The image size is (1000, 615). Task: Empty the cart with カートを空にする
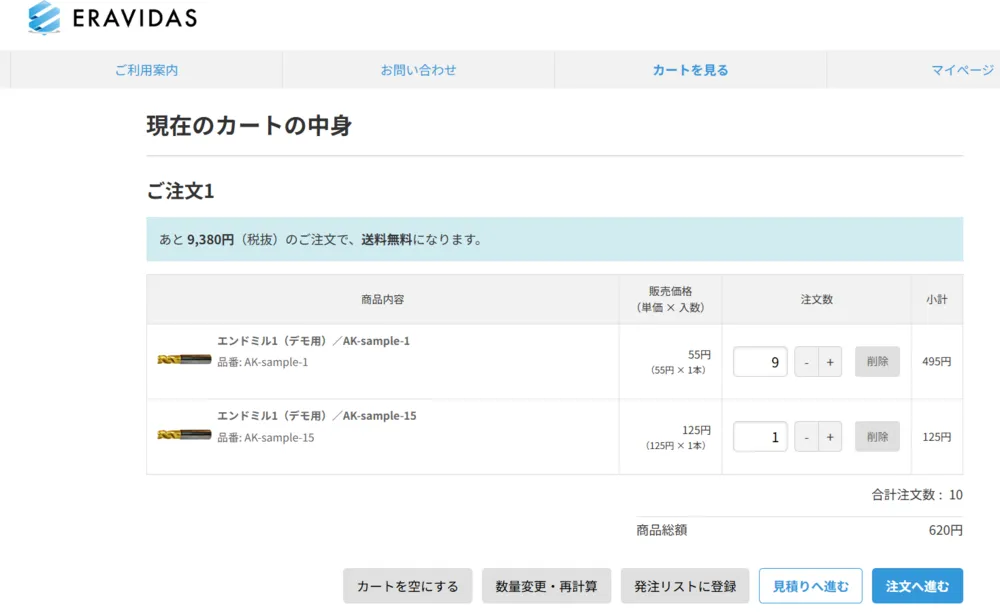click(x=407, y=586)
